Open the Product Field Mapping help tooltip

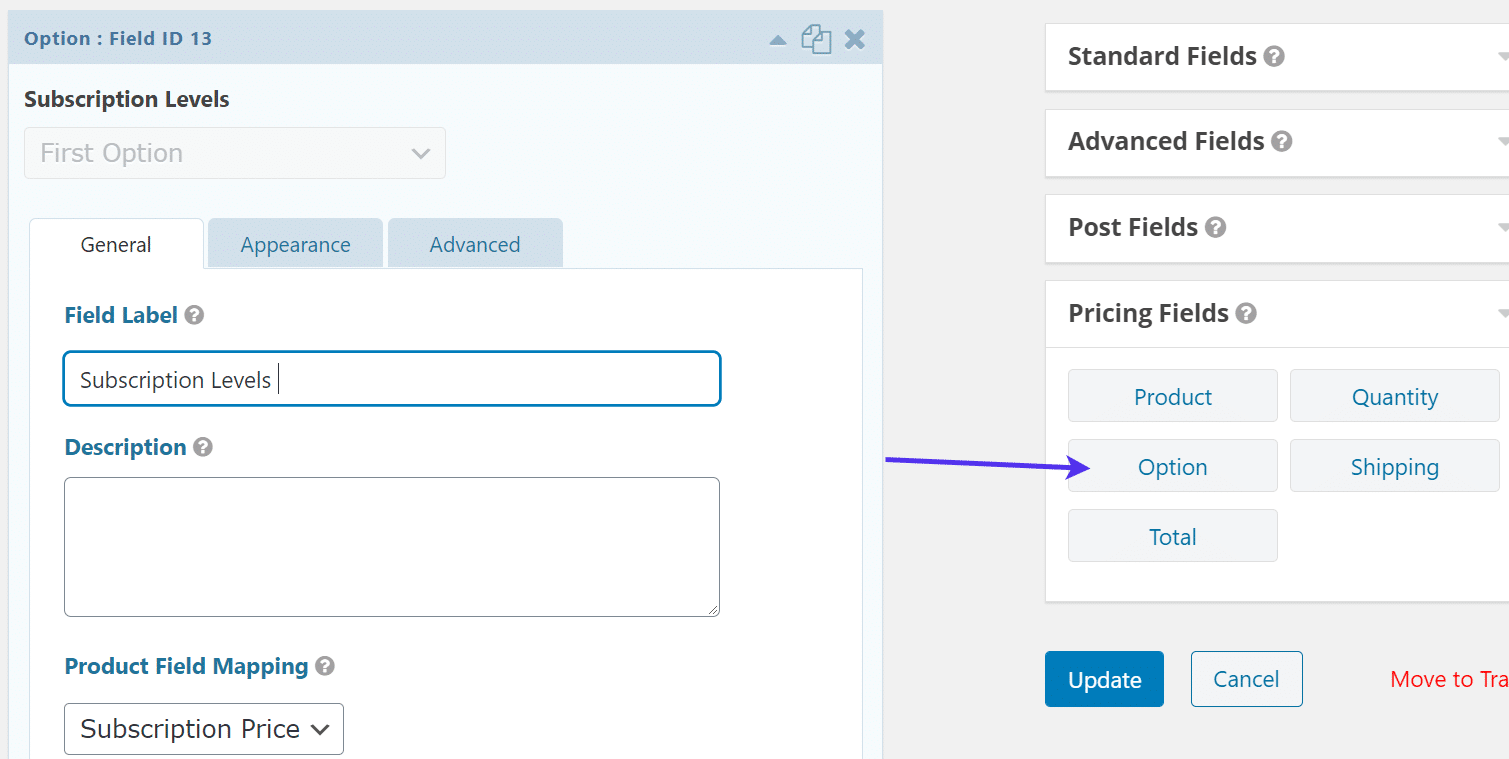[x=325, y=666]
